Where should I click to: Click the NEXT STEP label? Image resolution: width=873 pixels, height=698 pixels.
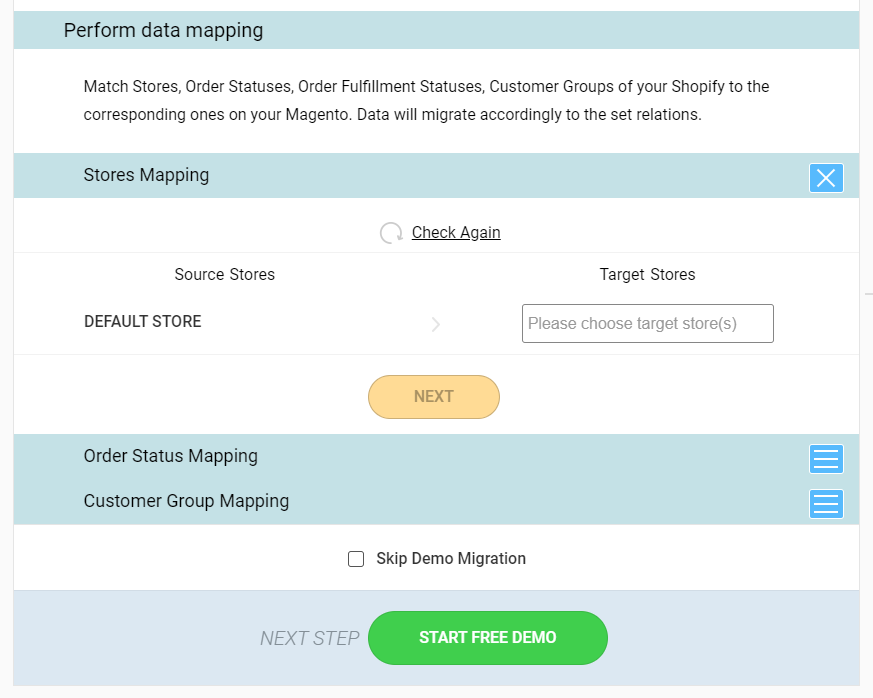[x=310, y=638]
